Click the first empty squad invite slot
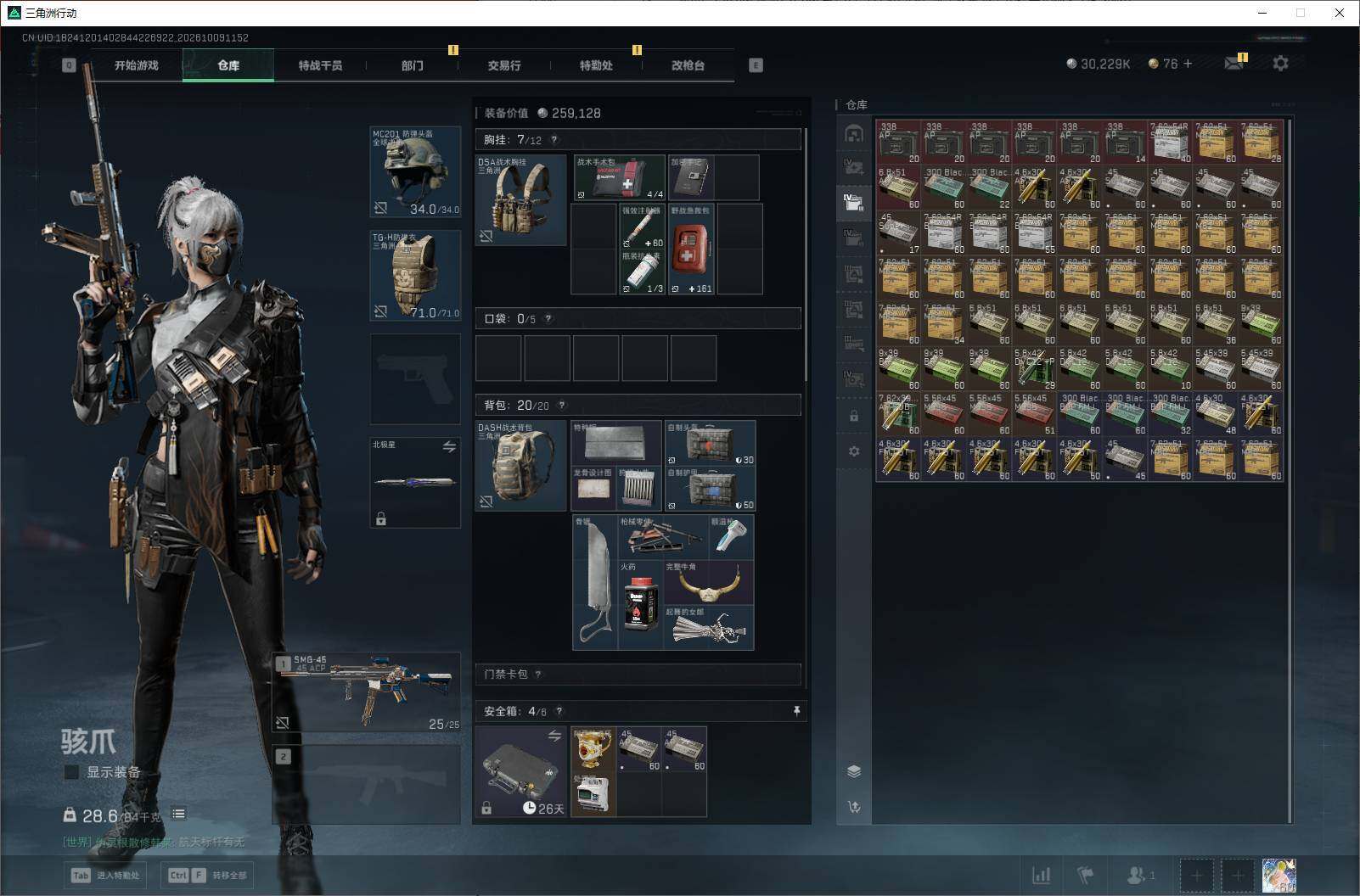 pyautogui.click(x=1196, y=875)
